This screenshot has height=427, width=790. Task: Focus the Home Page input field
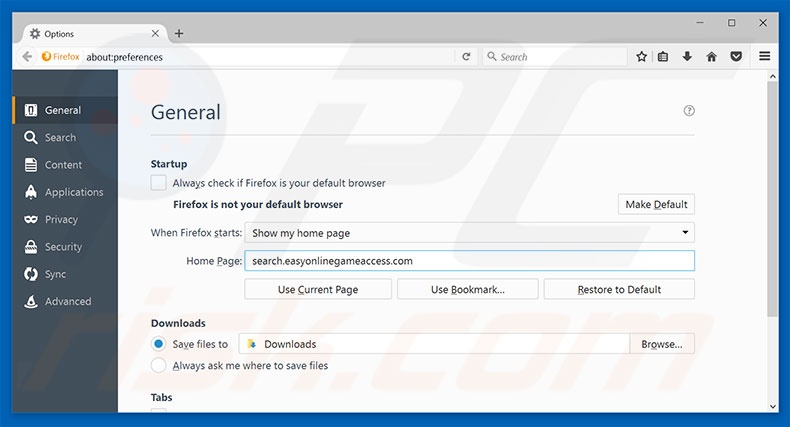click(x=470, y=261)
